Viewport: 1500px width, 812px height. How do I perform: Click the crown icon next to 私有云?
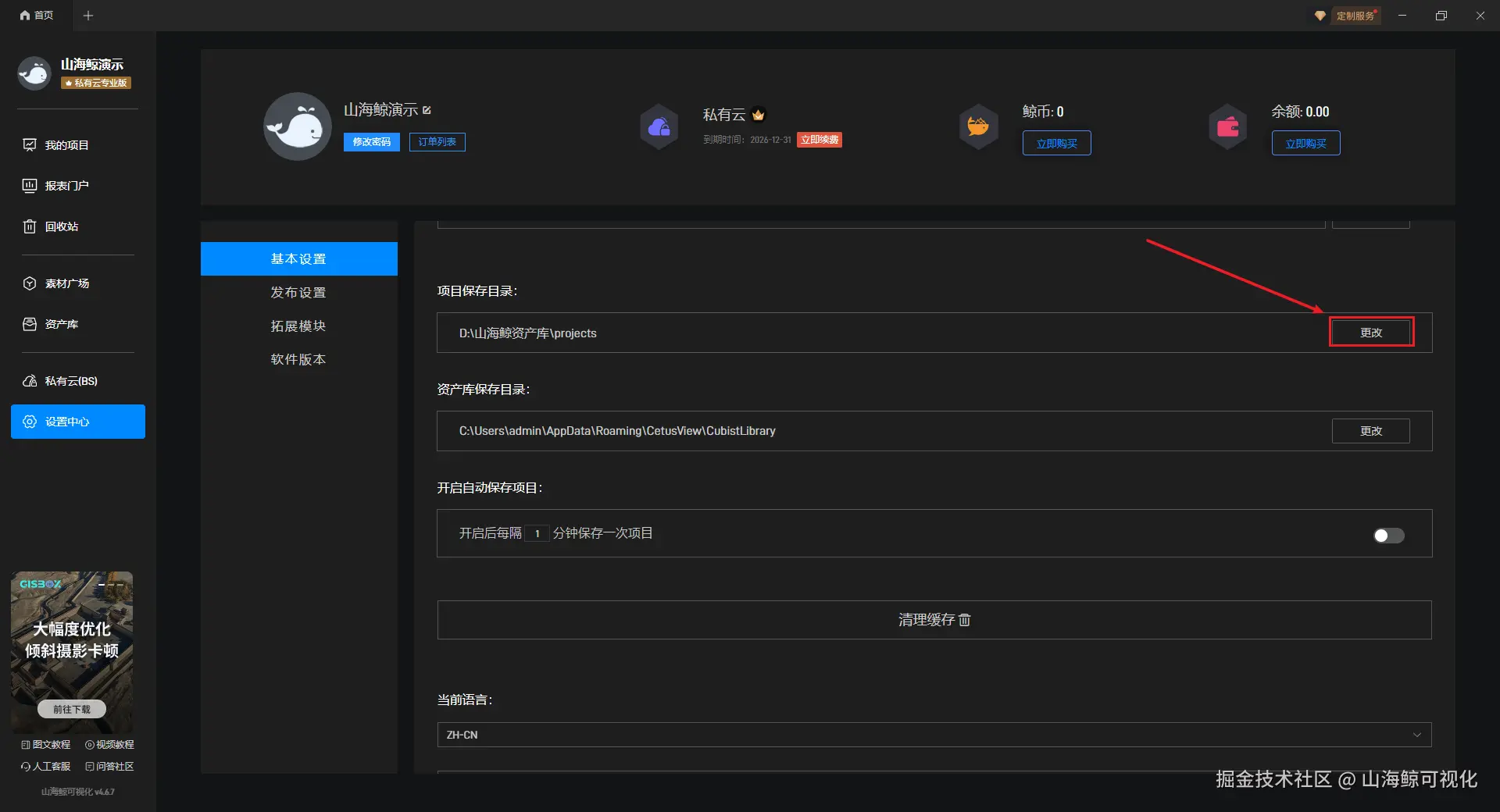tap(758, 115)
